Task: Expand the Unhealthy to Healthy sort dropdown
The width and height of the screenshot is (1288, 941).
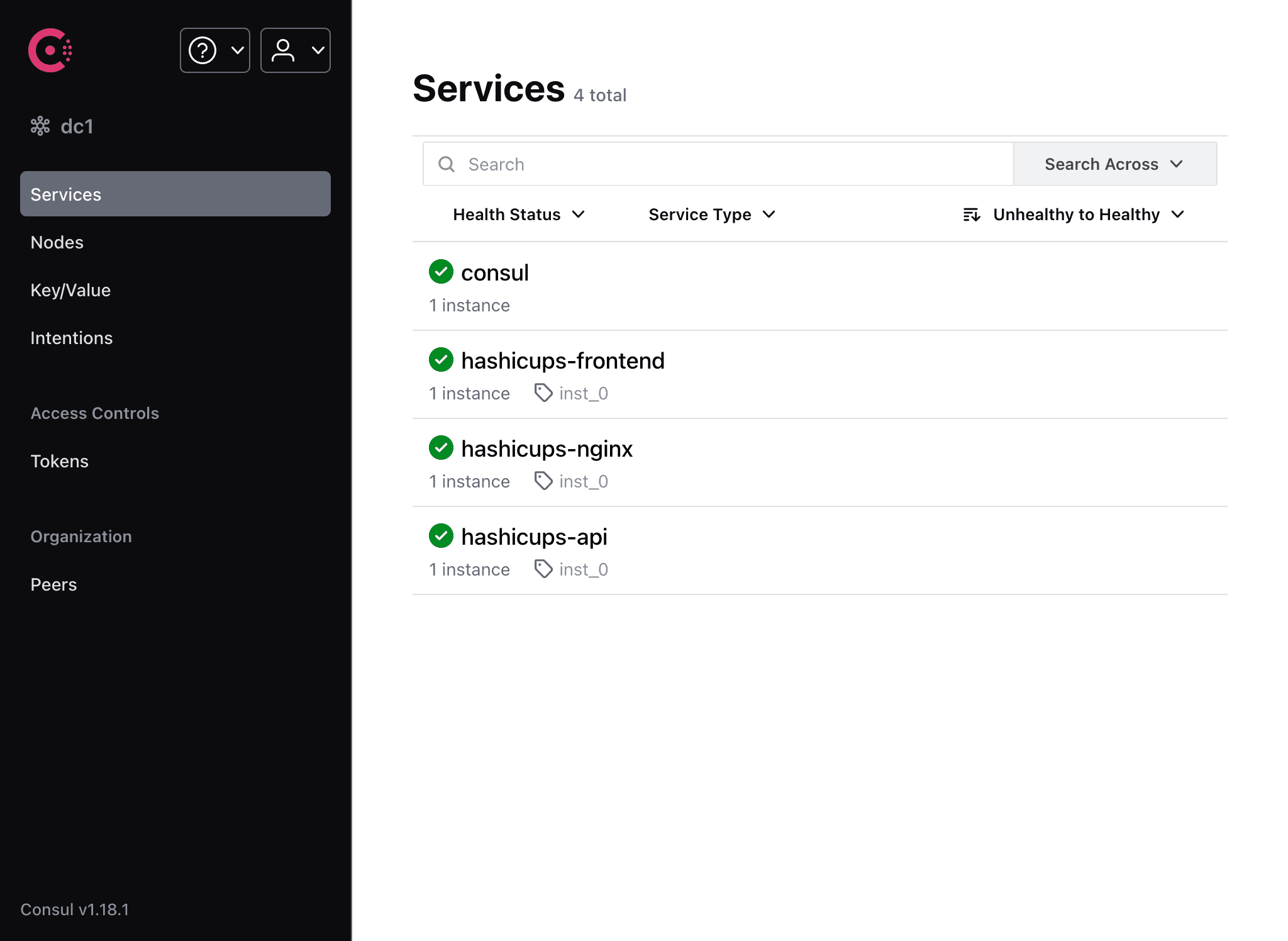Action: pyautogui.click(x=1073, y=214)
